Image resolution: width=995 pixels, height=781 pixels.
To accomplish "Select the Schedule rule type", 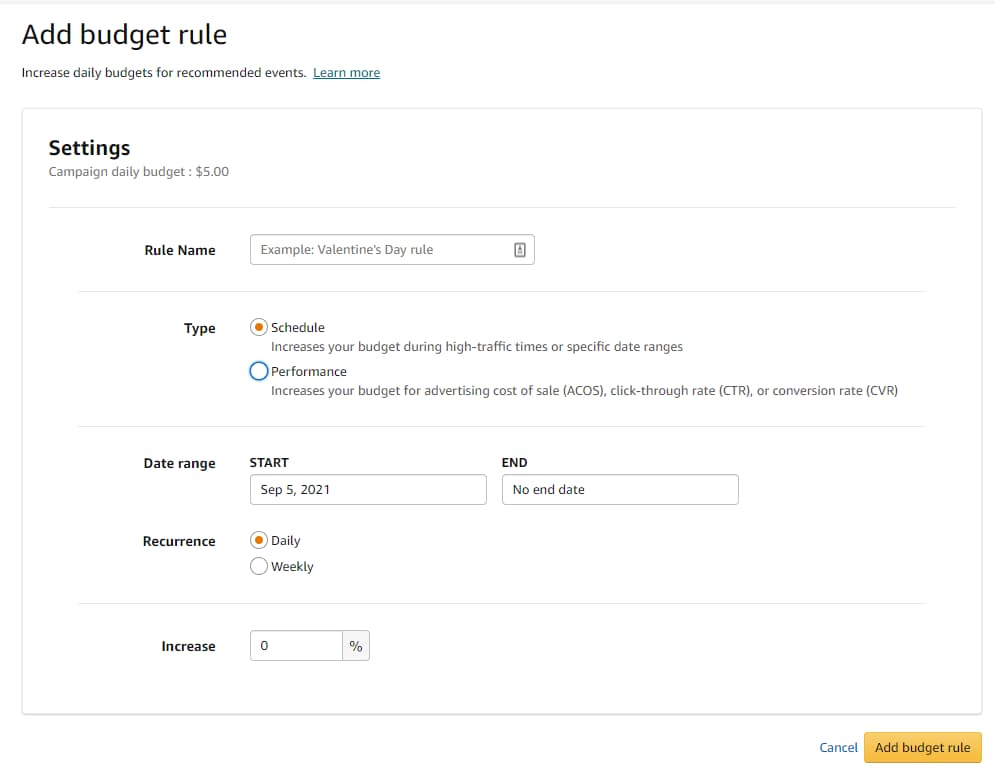I will click(x=259, y=327).
